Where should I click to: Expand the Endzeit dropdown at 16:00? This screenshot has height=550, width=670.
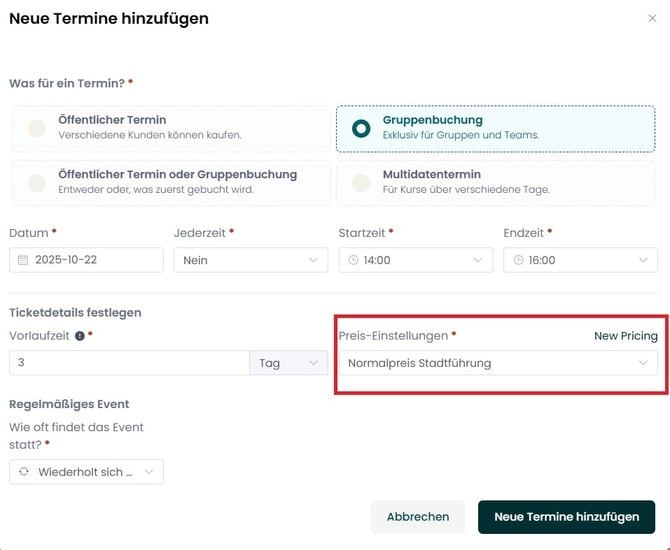[x=580, y=260]
